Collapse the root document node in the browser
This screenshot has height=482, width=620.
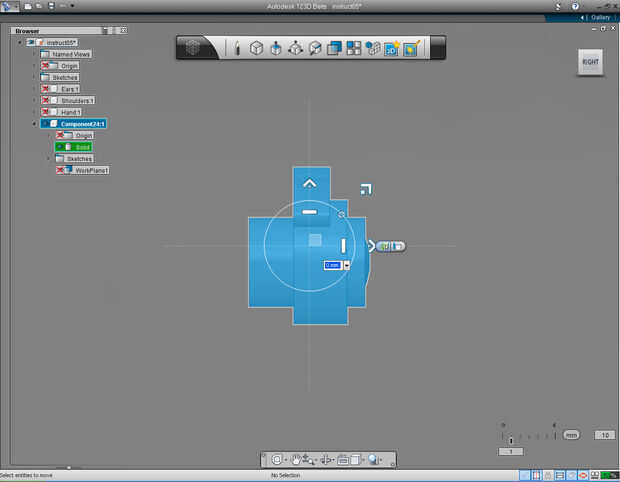pyautogui.click(x=20, y=42)
